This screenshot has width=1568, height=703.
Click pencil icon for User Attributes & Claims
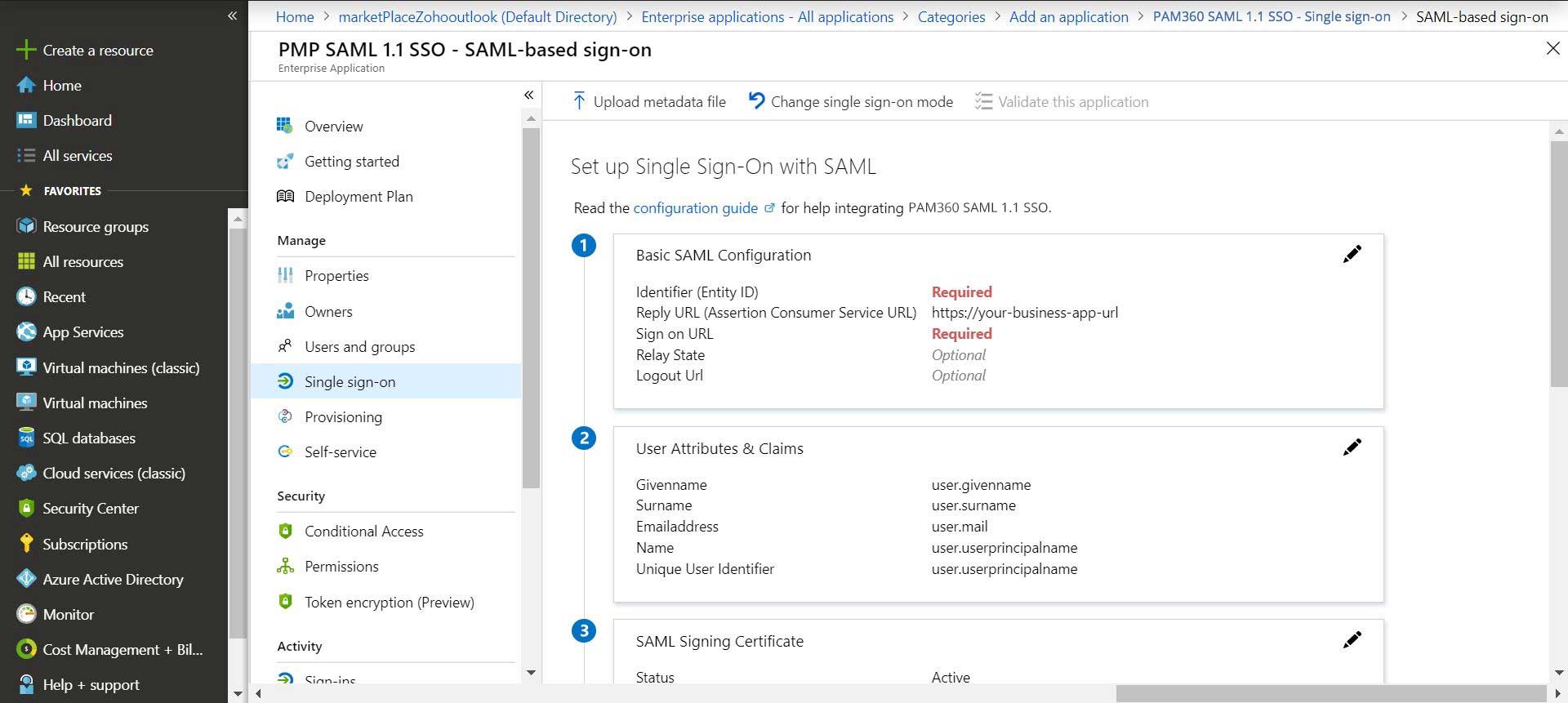(1352, 447)
